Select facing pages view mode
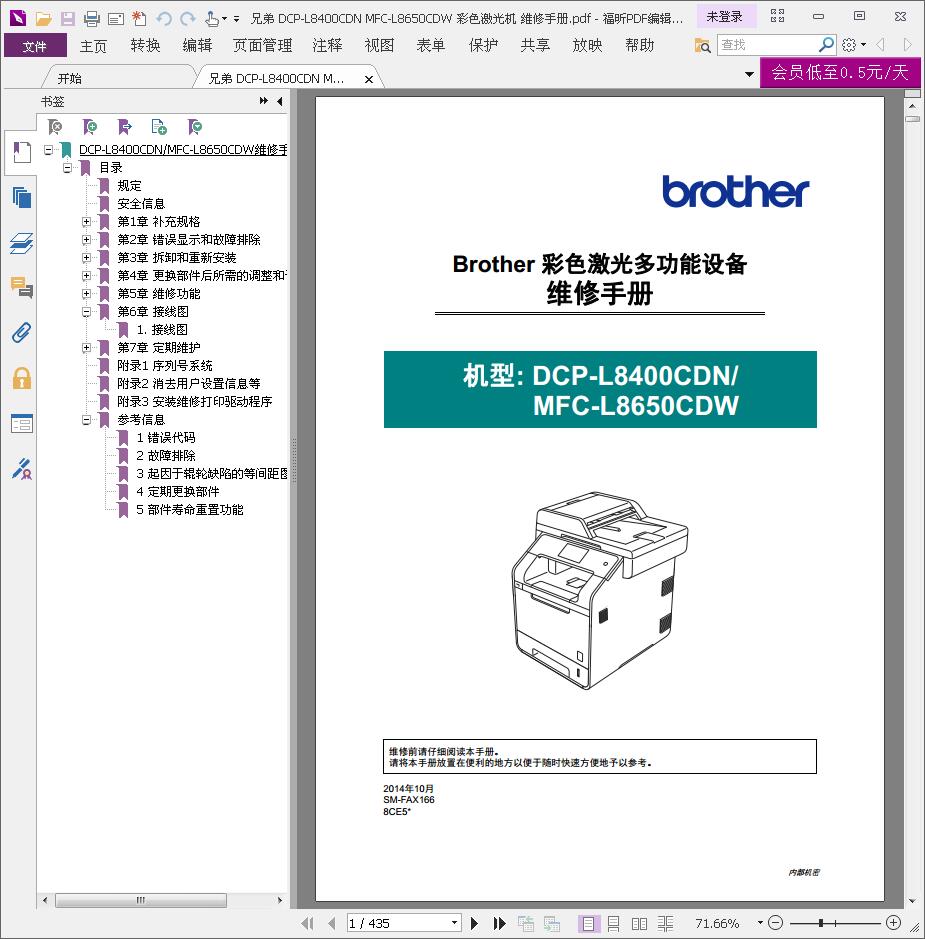This screenshot has height=939, width=925. [639, 923]
